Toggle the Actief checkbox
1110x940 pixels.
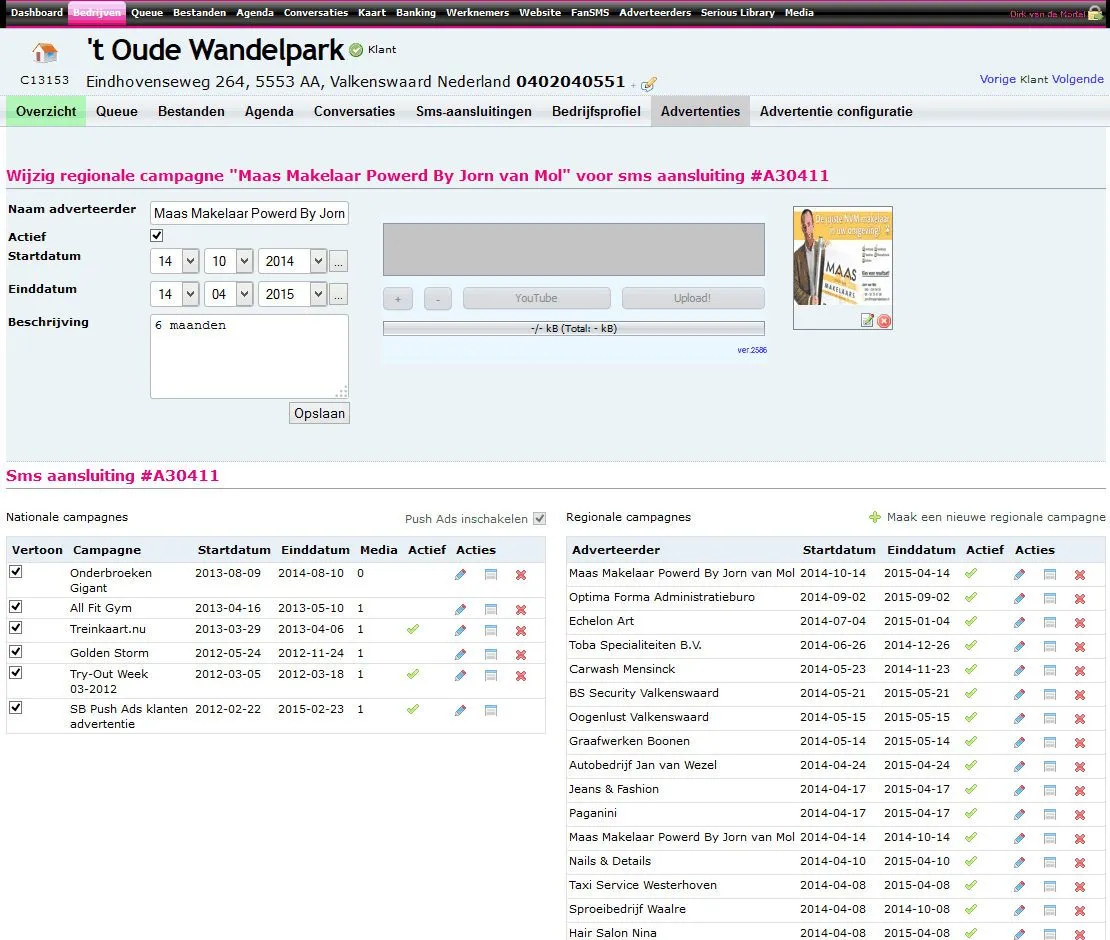click(156, 236)
